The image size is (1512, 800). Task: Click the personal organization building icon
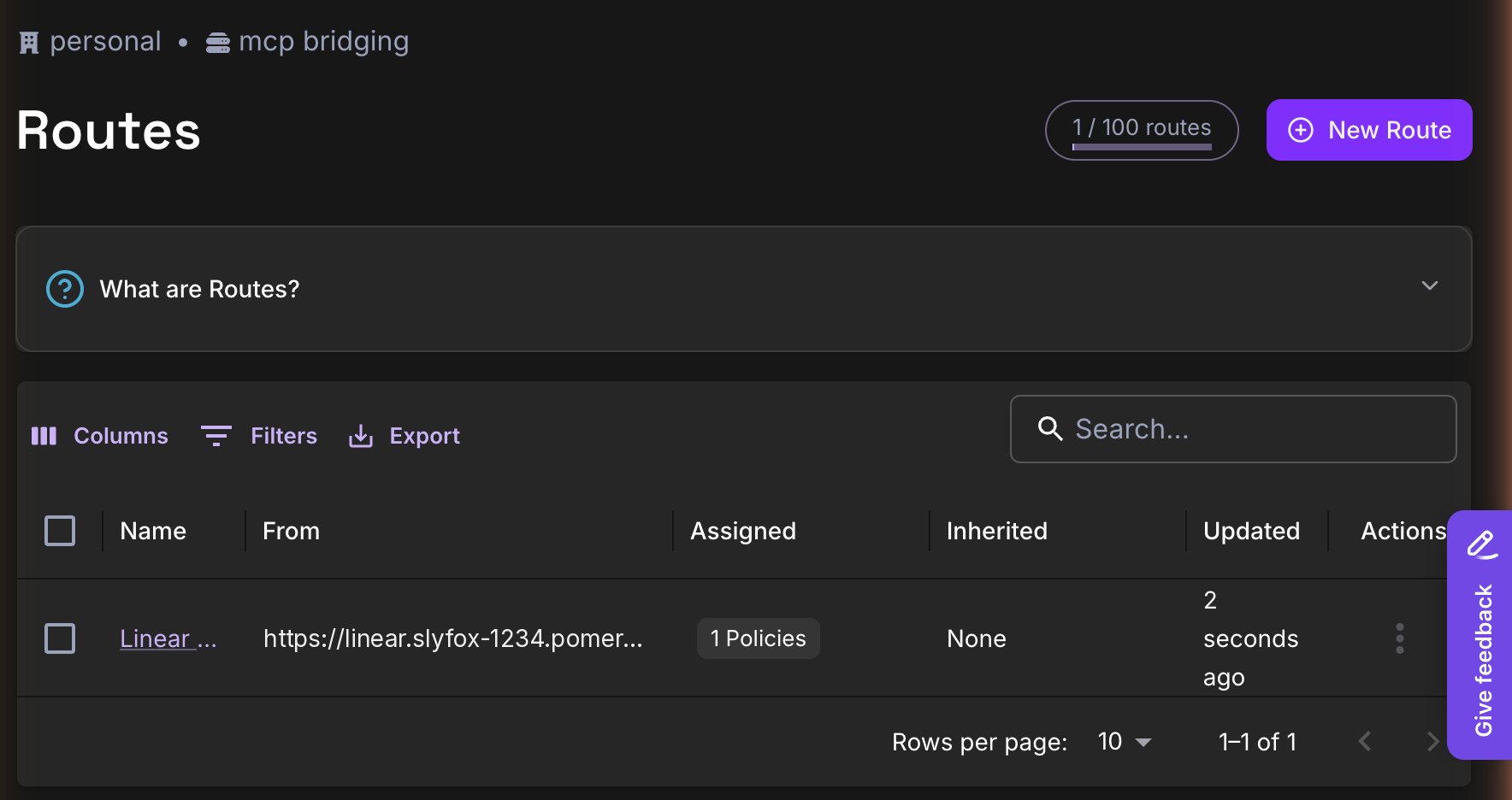pyautogui.click(x=29, y=43)
